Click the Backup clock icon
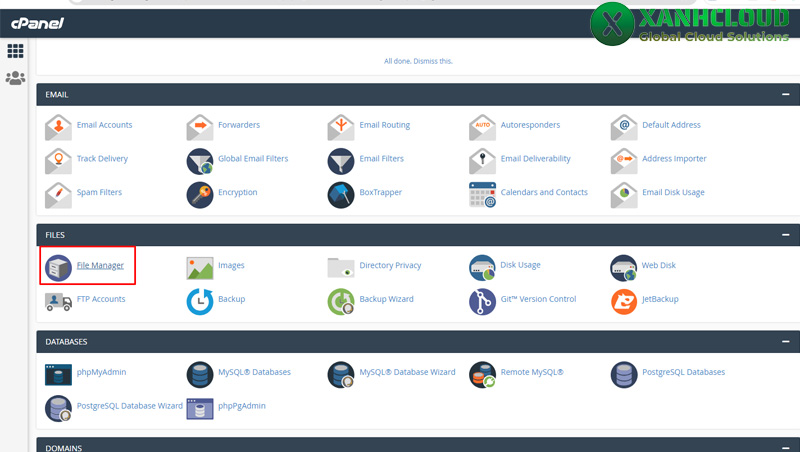The height and width of the screenshot is (452, 800). pos(199,302)
